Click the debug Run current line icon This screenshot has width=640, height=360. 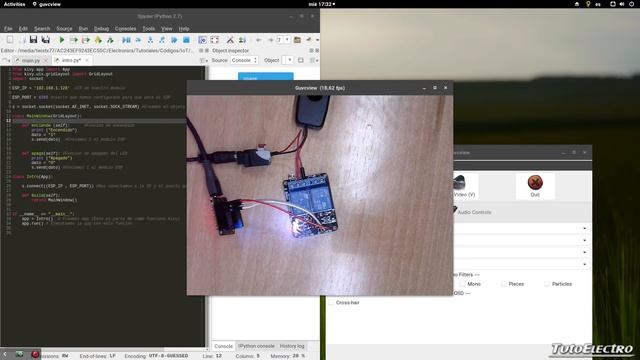point(138,40)
